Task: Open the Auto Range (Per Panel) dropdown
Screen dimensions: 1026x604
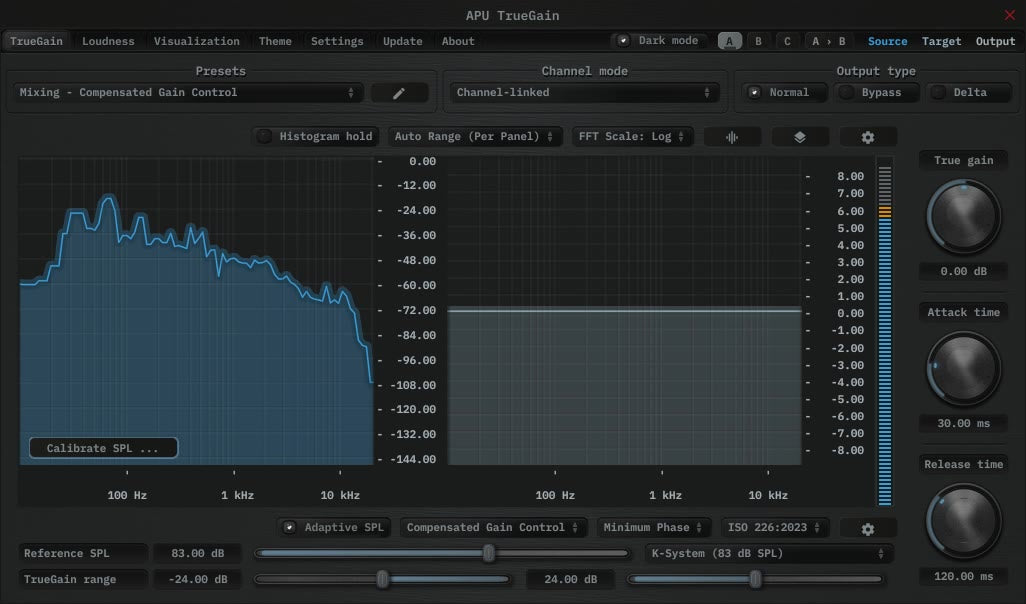Action: [474, 136]
